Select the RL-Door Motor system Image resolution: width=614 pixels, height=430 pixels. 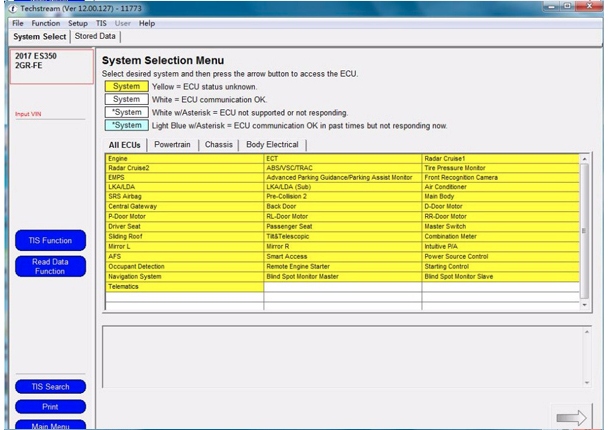[x=343, y=217]
